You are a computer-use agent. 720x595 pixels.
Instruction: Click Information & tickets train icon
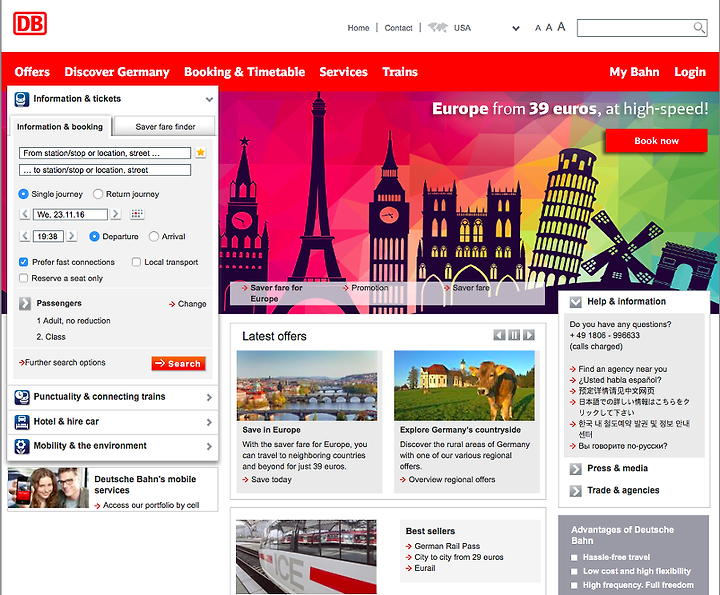[x=22, y=99]
